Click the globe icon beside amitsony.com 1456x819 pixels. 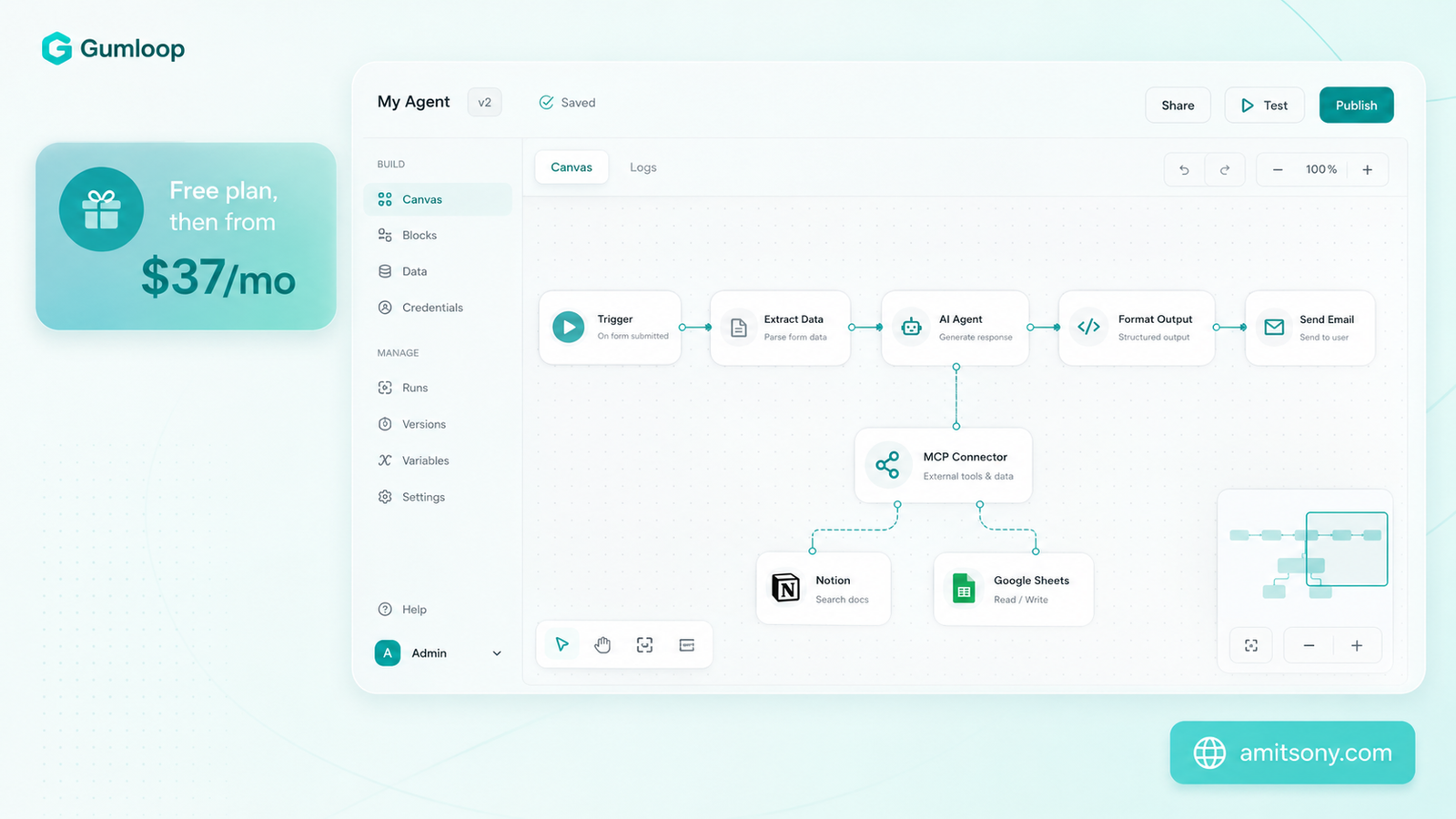pyautogui.click(x=1209, y=753)
